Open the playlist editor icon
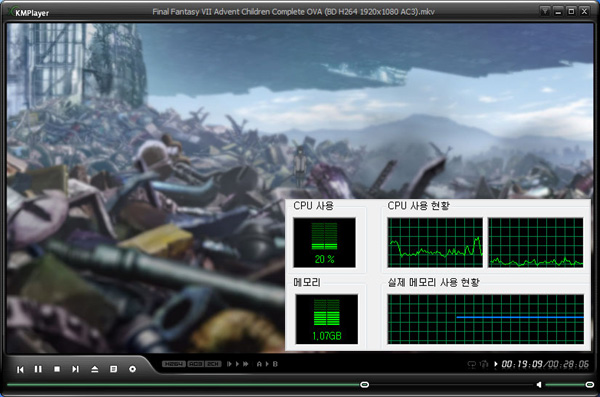Image resolution: width=600 pixels, height=397 pixels. 113,369
